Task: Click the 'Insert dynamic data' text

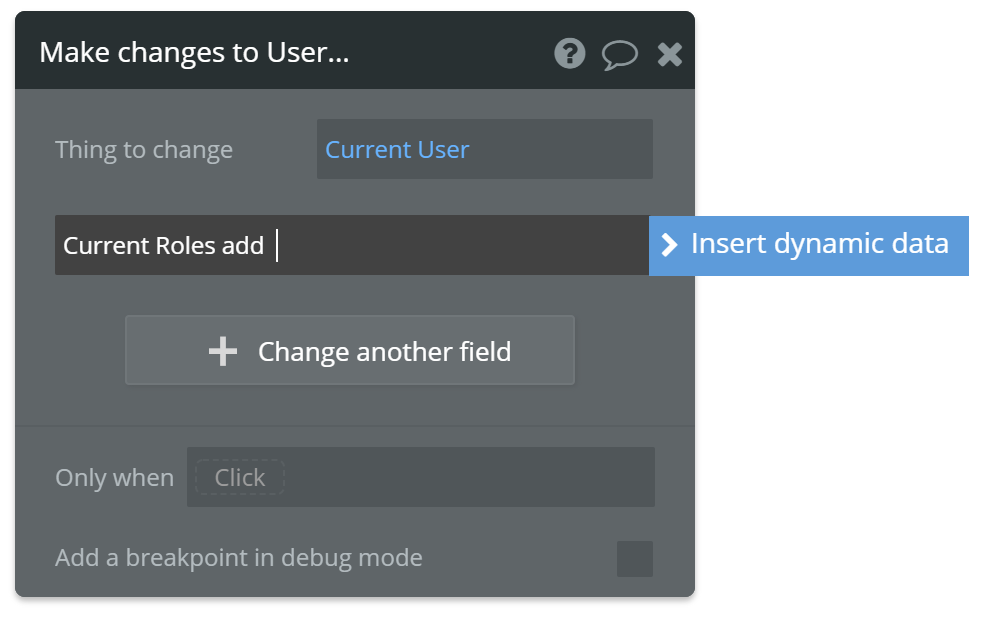Action: pyautogui.click(x=819, y=244)
